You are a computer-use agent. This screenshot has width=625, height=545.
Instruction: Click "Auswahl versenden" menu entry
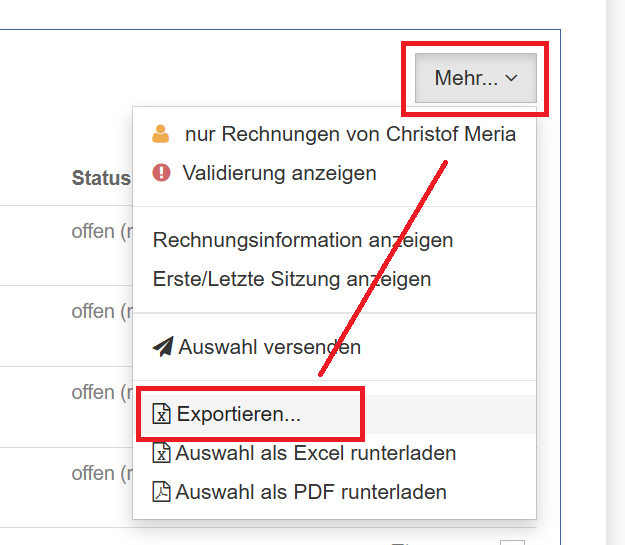click(x=269, y=347)
